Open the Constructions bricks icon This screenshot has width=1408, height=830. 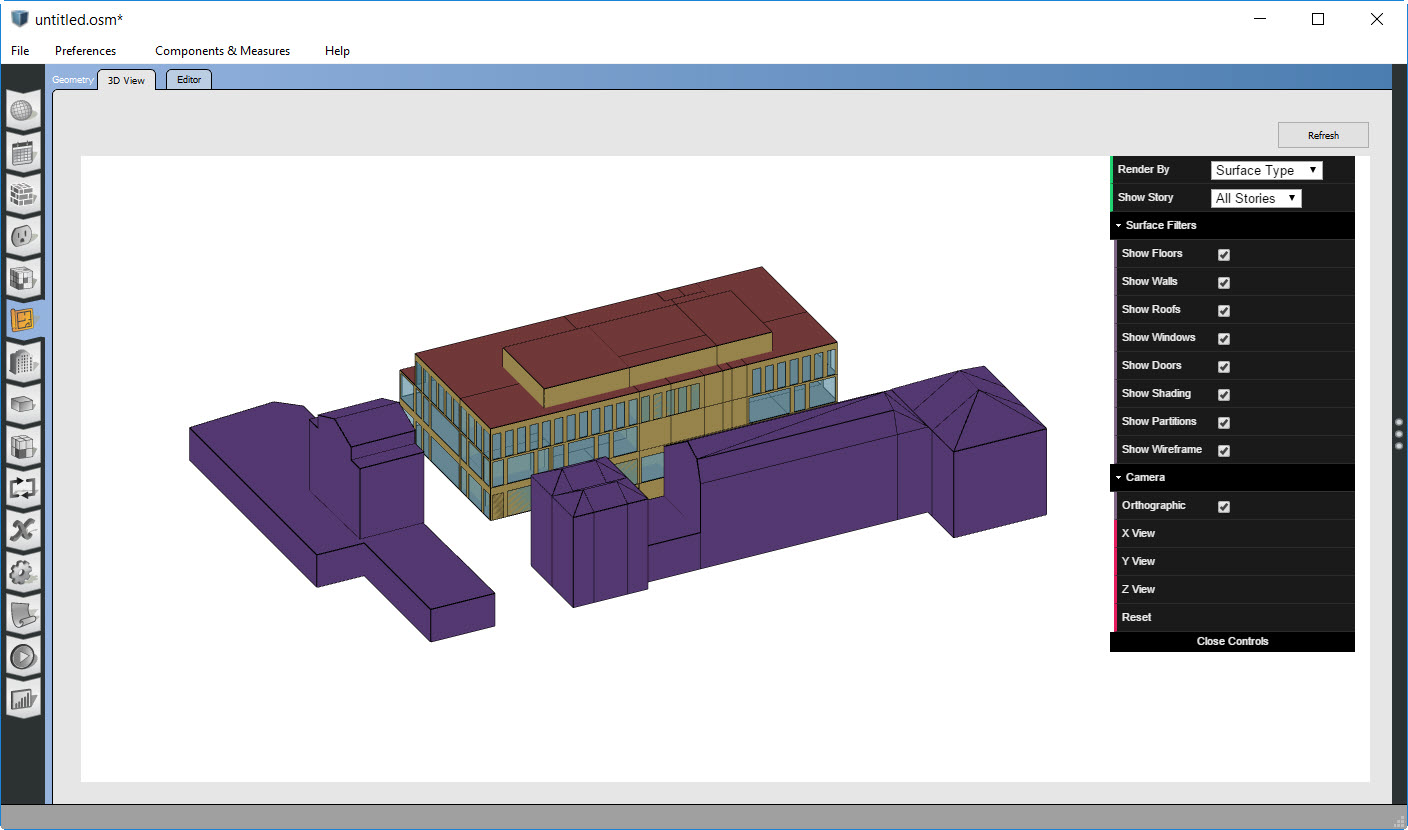(23, 196)
